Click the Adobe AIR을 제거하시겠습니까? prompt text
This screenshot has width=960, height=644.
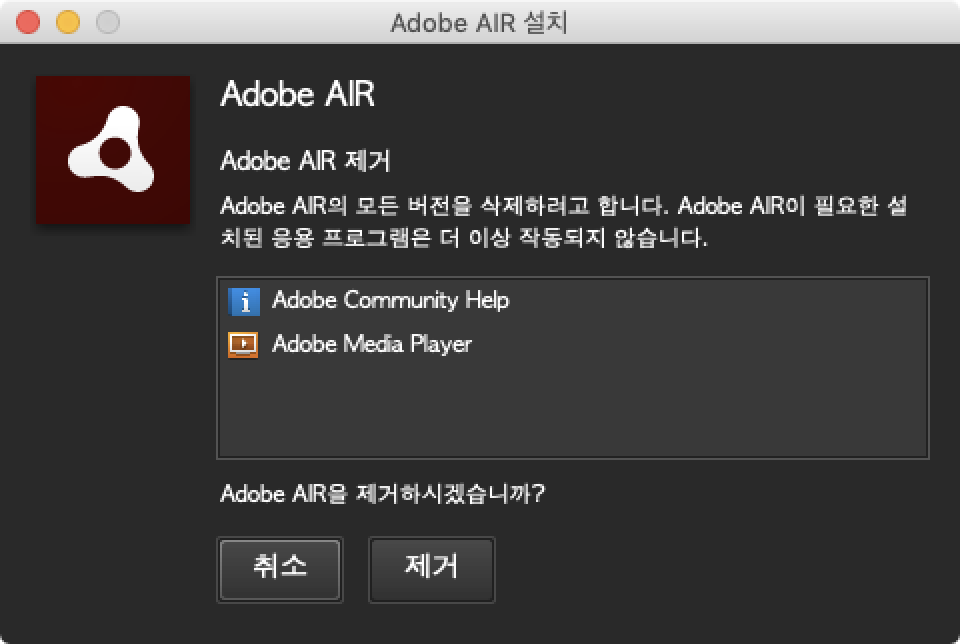382,493
